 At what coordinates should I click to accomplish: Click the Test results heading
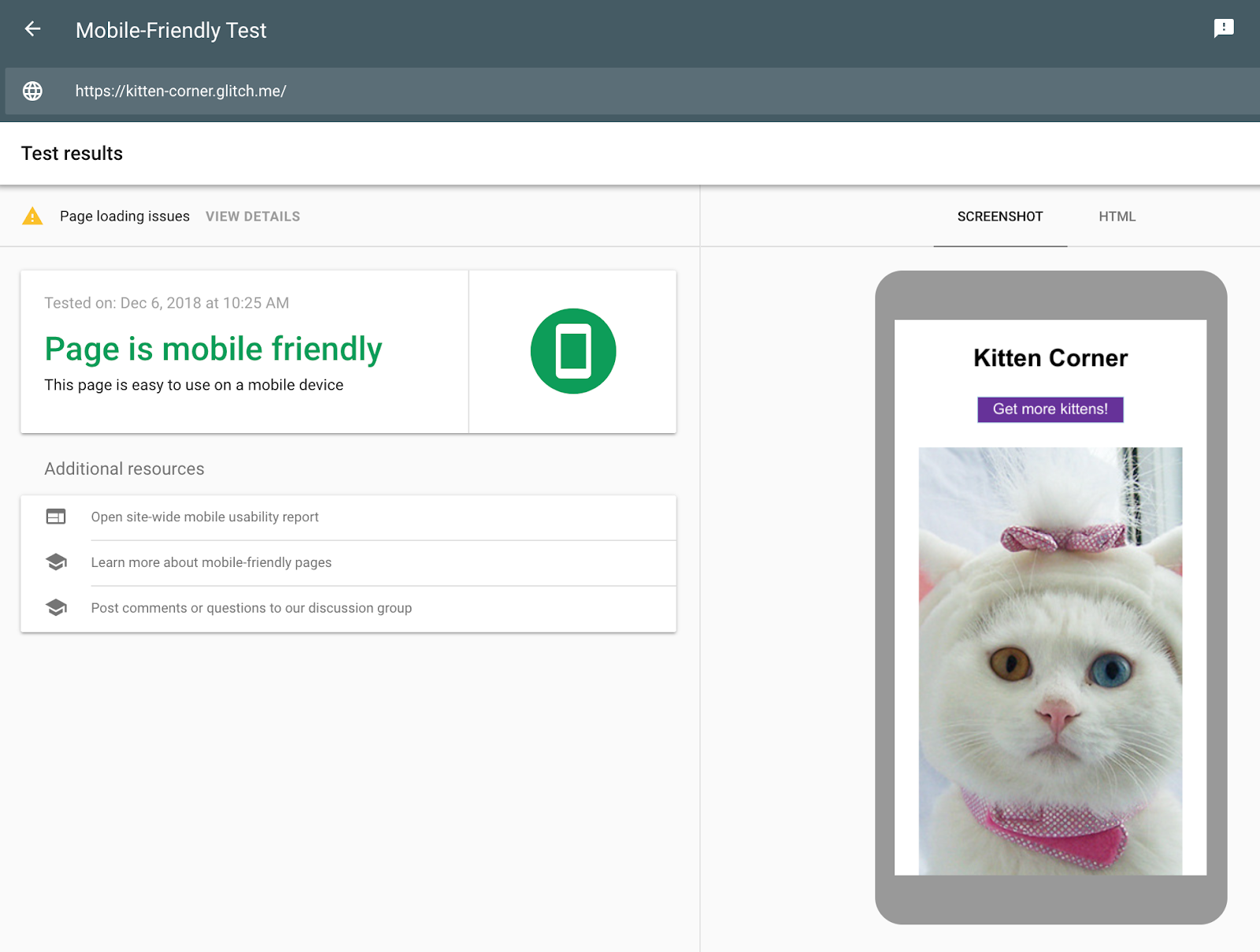tap(72, 154)
